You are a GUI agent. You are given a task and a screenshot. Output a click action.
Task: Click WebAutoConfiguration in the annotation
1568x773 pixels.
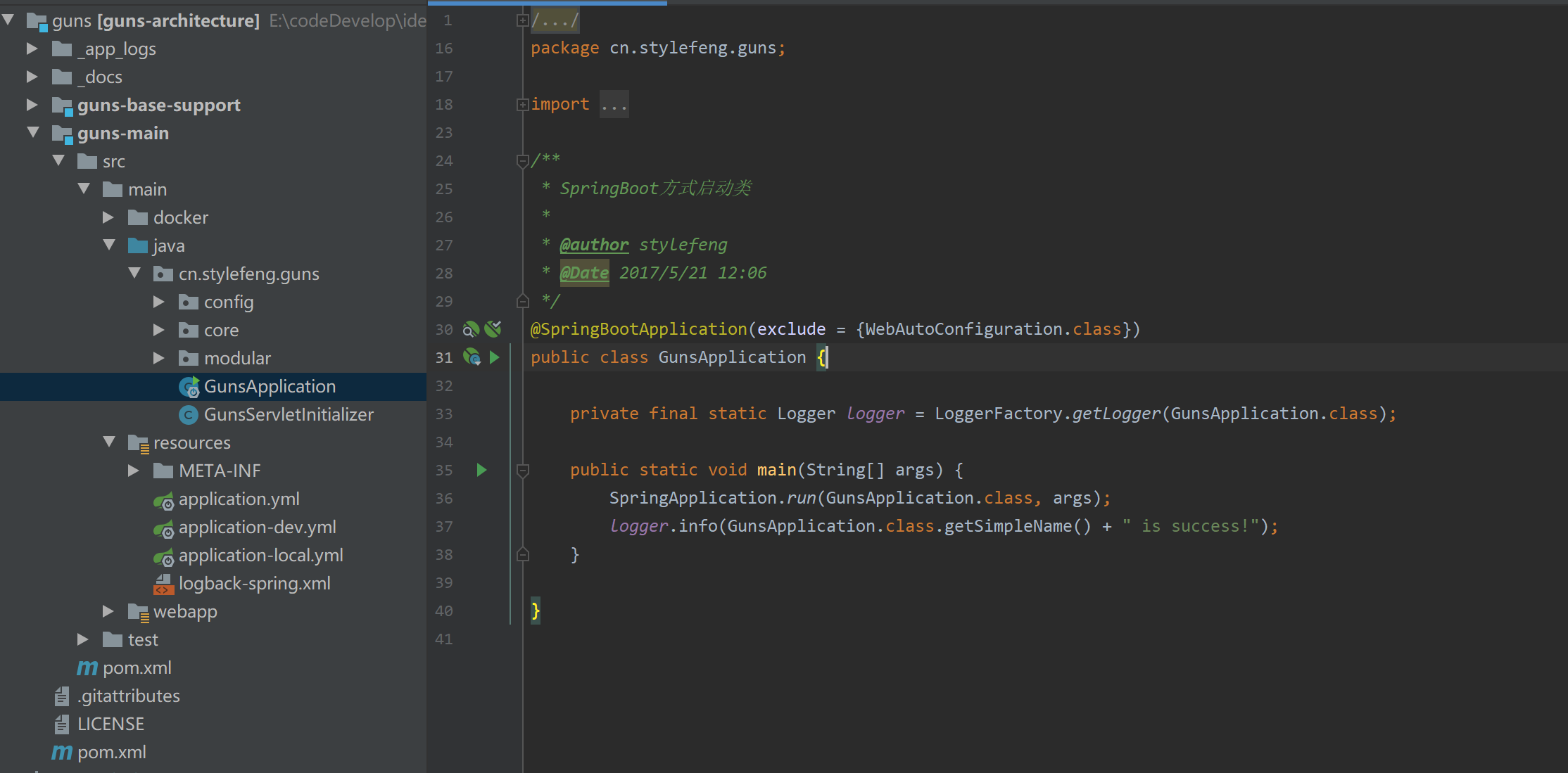click(963, 329)
